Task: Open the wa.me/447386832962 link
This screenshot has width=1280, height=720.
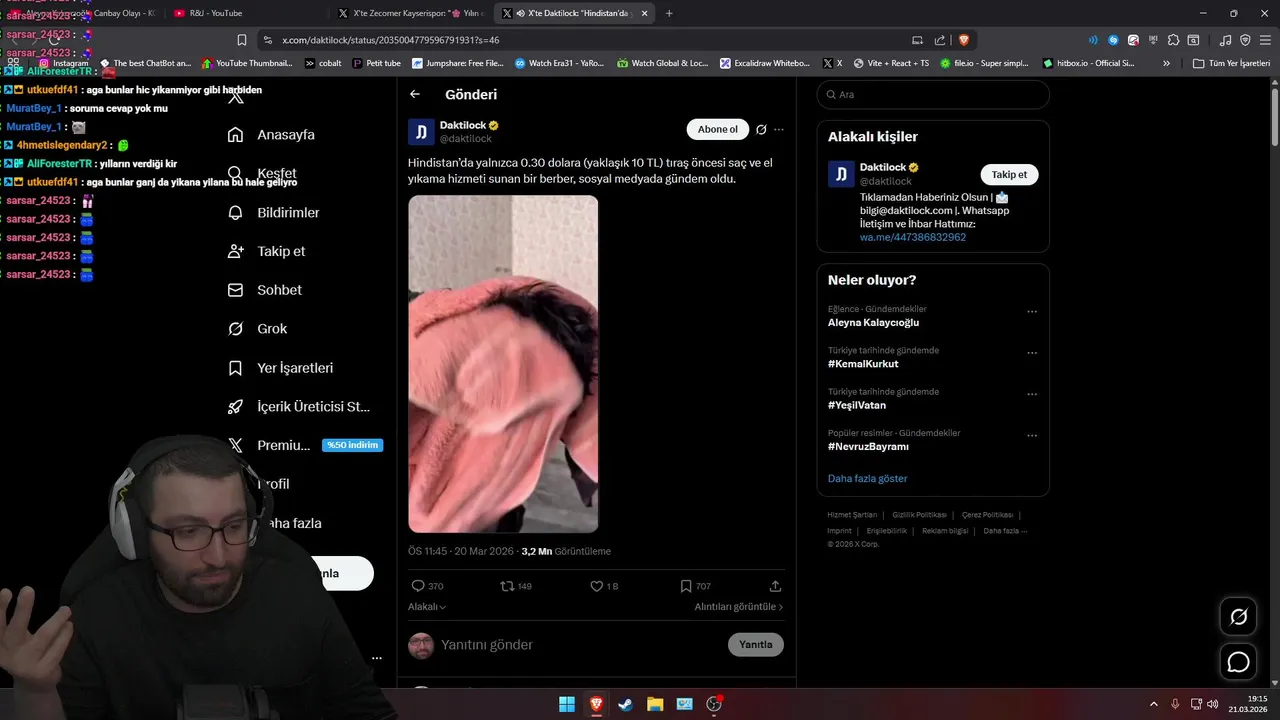Action: 912,238
